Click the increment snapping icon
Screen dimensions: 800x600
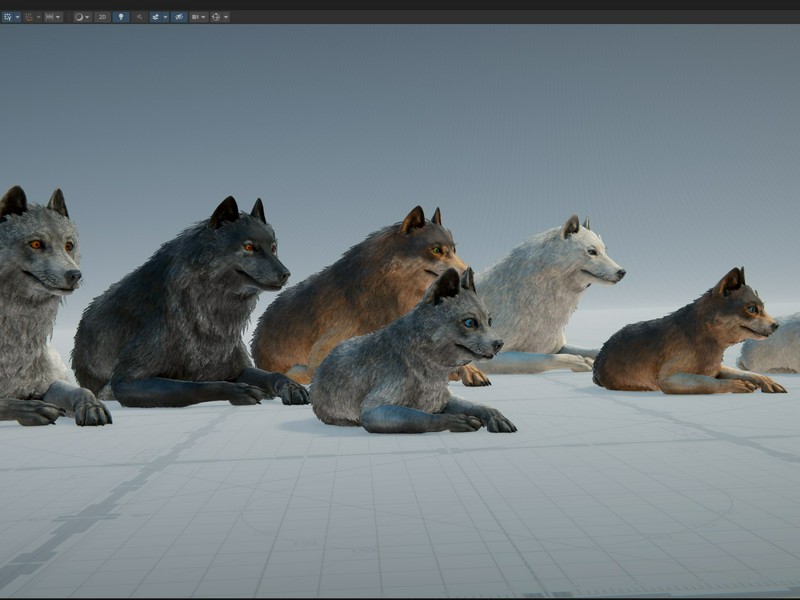tap(49, 17)
